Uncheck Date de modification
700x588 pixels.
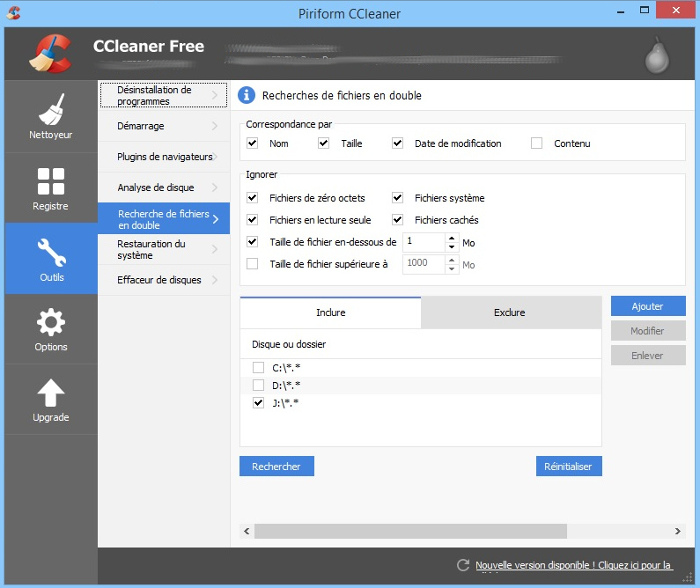point(397,143)
